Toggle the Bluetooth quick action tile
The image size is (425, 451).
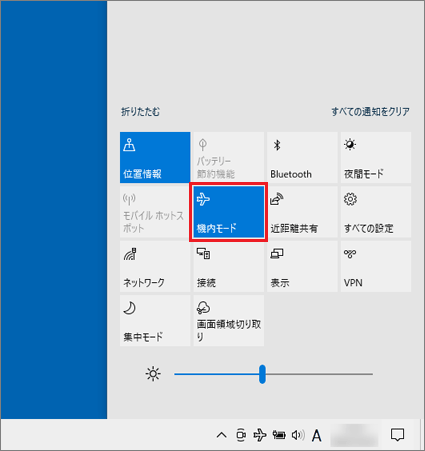click(302, 157)
